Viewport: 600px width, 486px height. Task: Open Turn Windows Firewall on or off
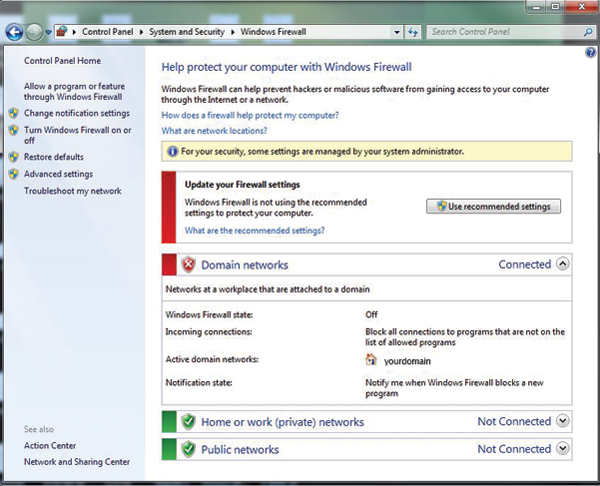click(x=78, y=135)
